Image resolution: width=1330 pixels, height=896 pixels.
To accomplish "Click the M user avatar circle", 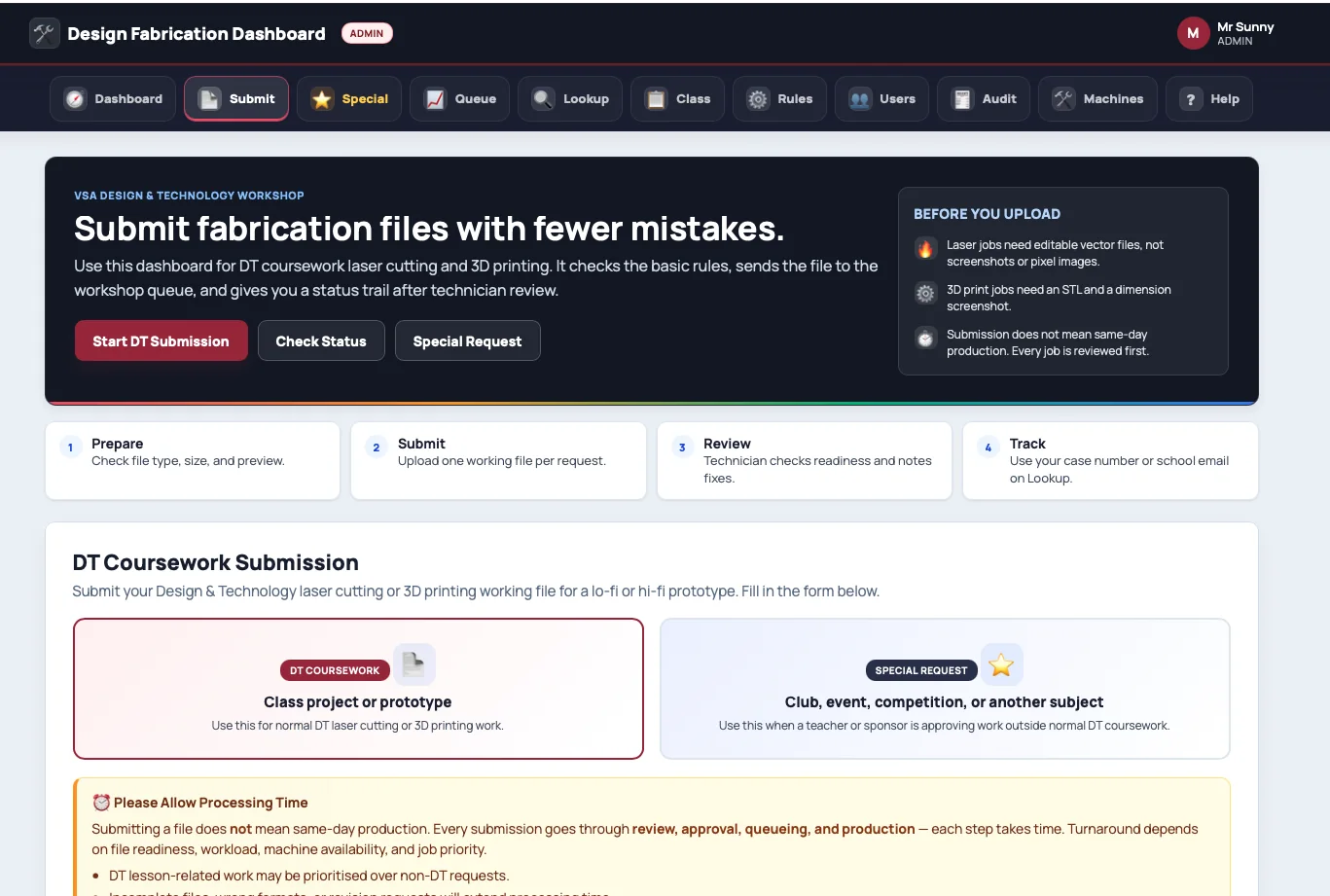I will [1193, 33].
